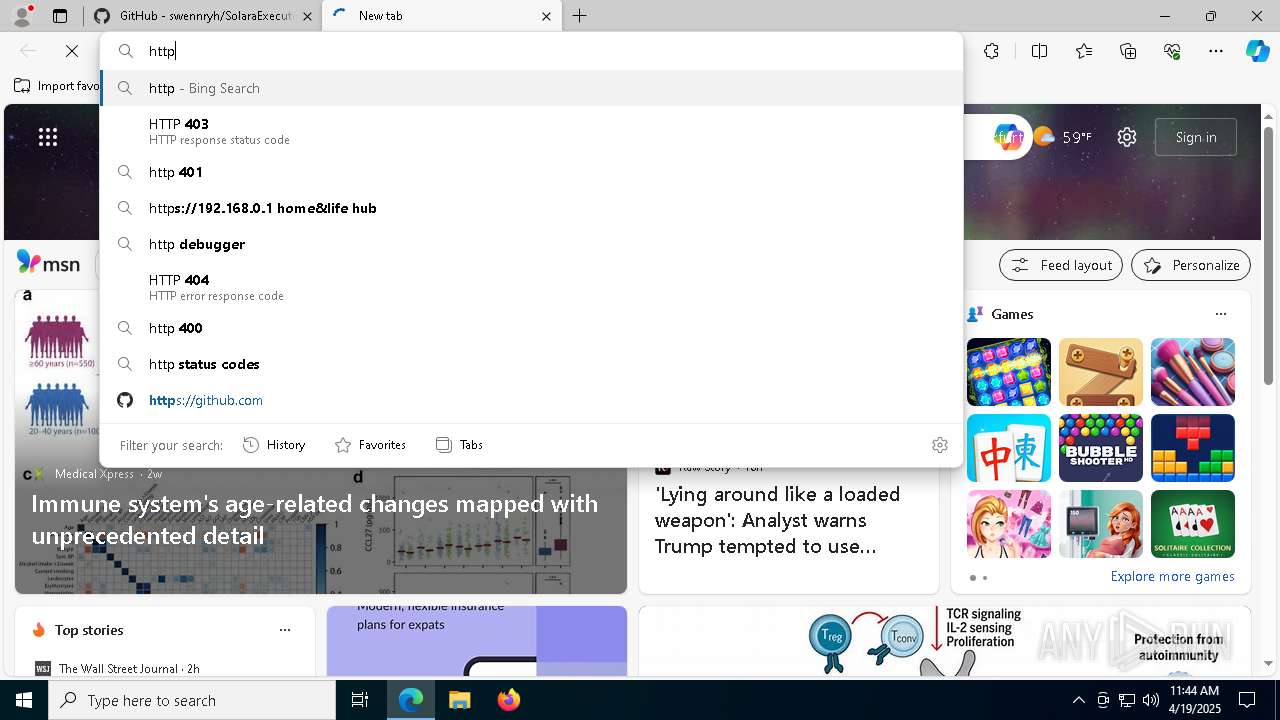Open the Edge profile icon

pyautogui.click(x=21, y=16)
